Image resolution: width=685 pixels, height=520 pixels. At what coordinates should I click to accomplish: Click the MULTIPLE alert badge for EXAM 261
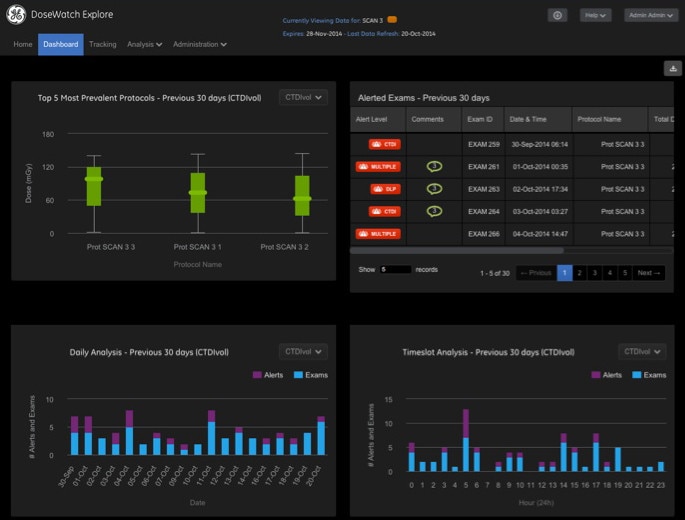[x=378, y=166]
